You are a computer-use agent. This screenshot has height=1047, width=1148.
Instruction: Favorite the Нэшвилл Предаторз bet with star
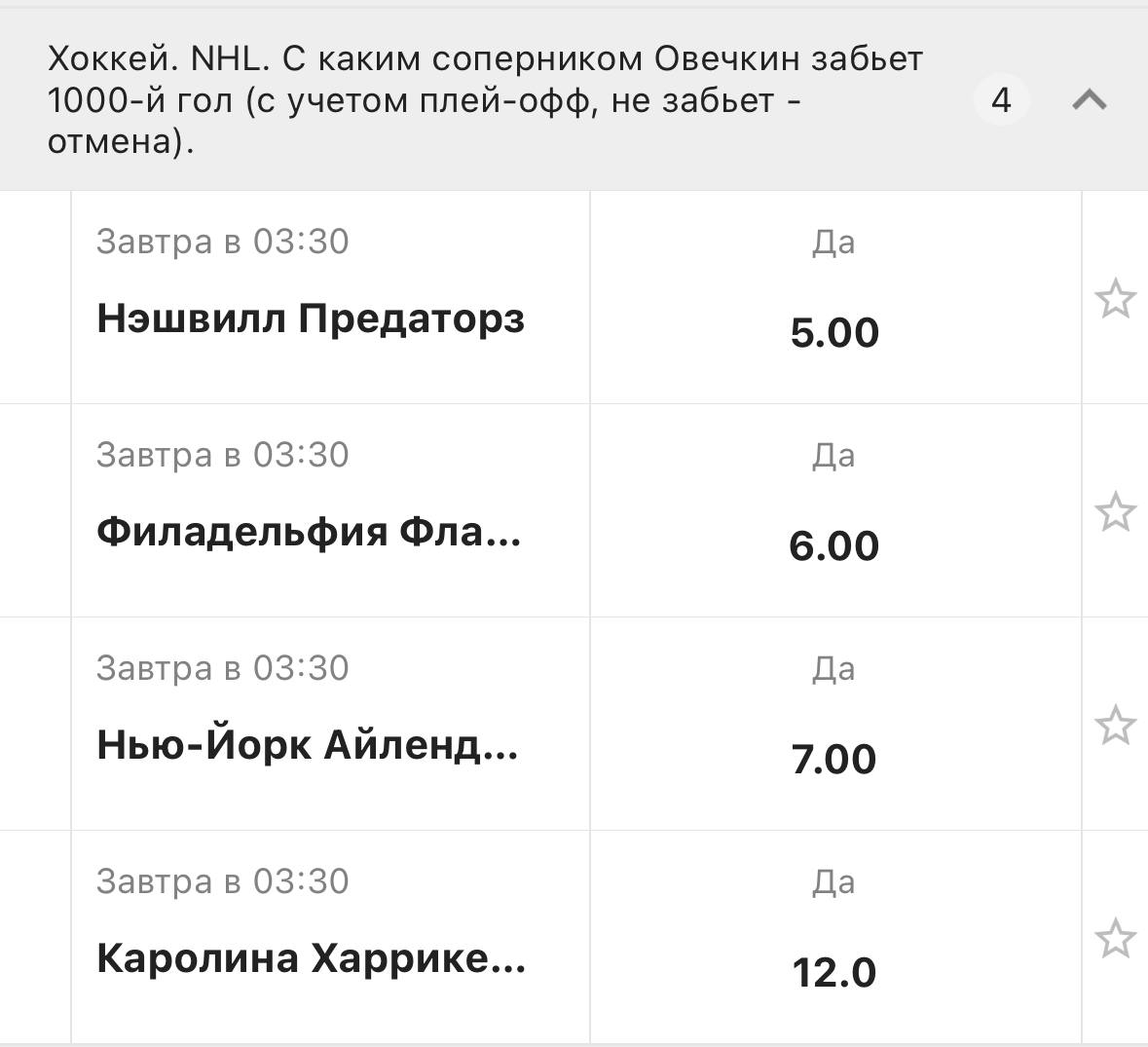pos(1115,298)
